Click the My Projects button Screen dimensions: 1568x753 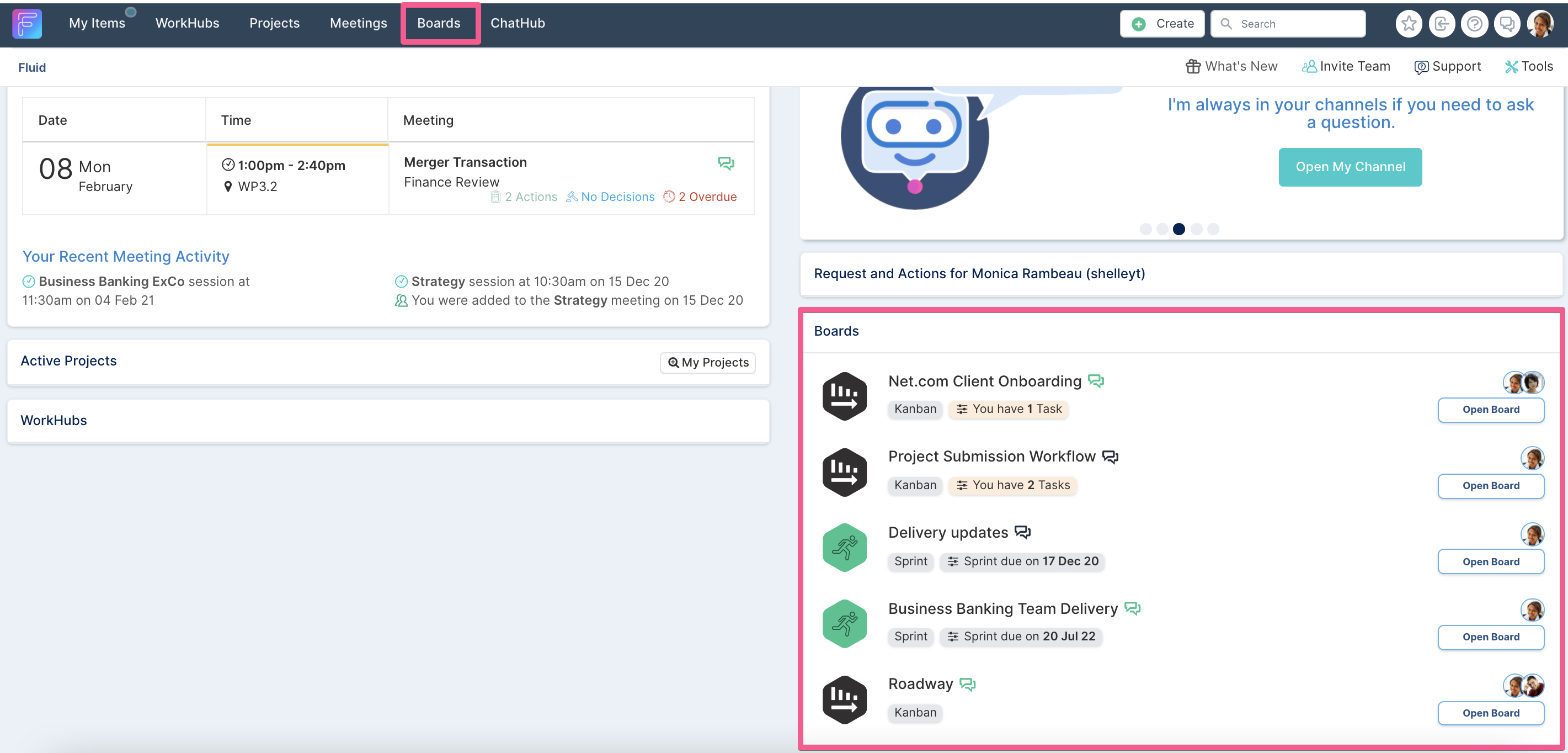pyautogui.click(x=708, y=363)
